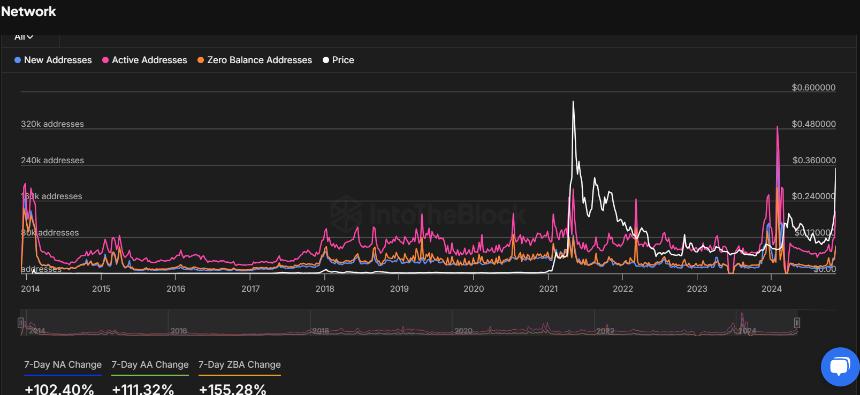The width and height of the screenshot is (860, 395).
Task: Toggle the New Addresses series
Action: click(x=58, y=60)
